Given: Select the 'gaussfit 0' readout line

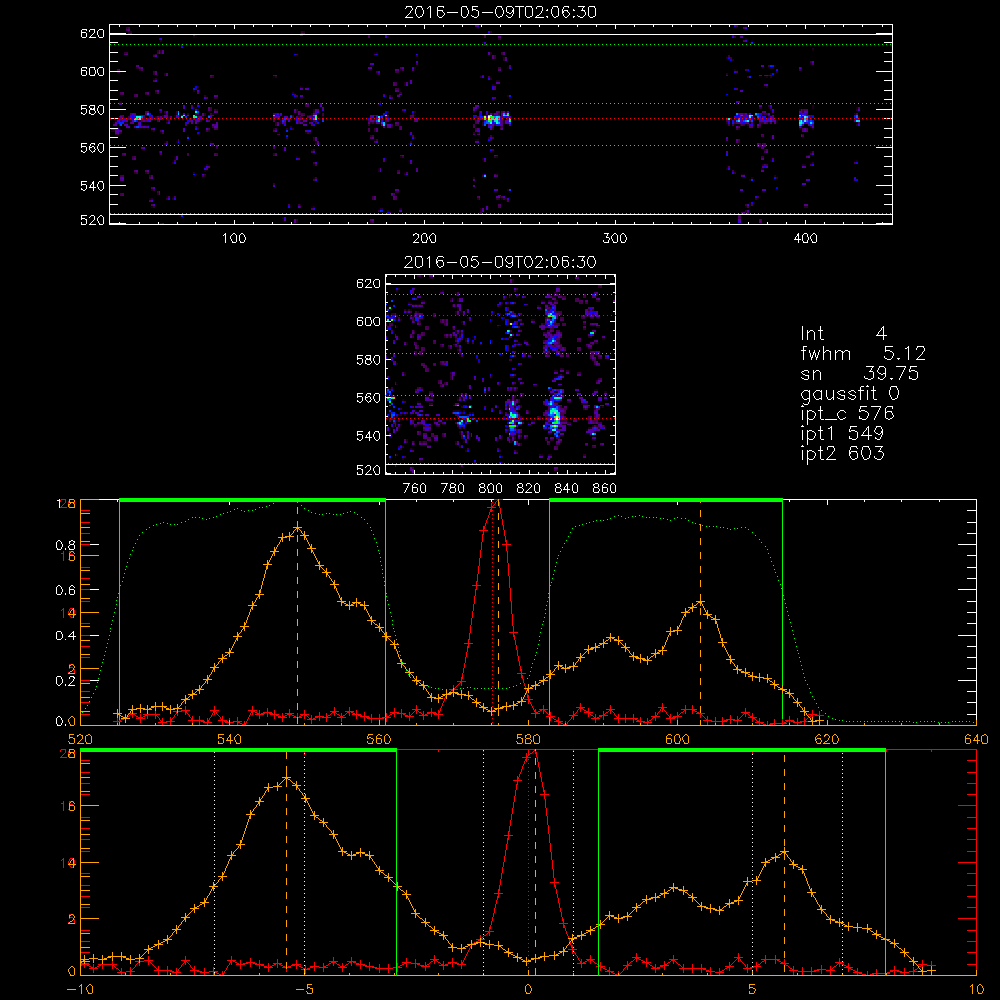Looking at the screenshot, I should click(x=850, y=393).
